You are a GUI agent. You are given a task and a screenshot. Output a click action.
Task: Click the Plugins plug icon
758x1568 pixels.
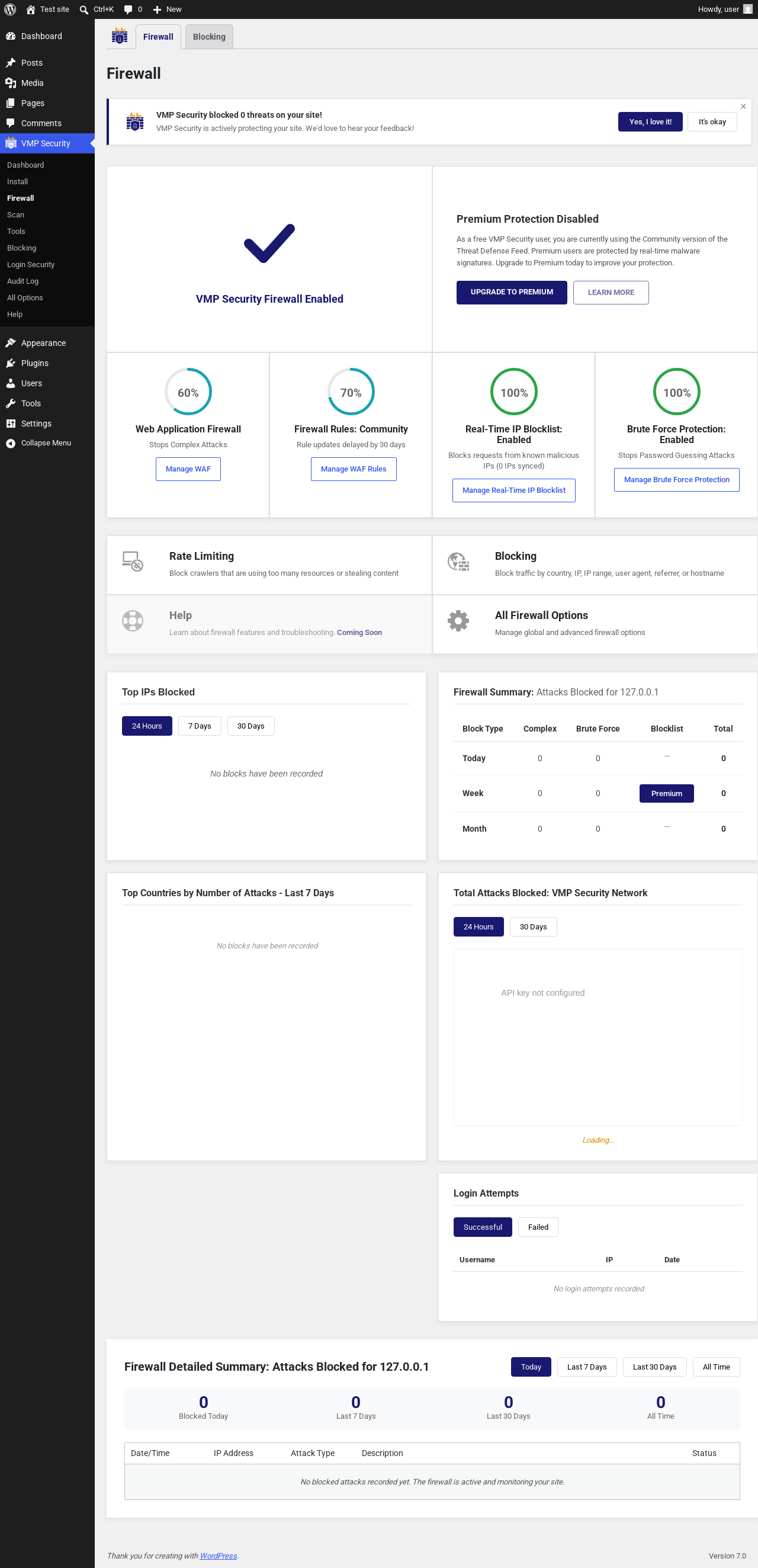(10, 363)
